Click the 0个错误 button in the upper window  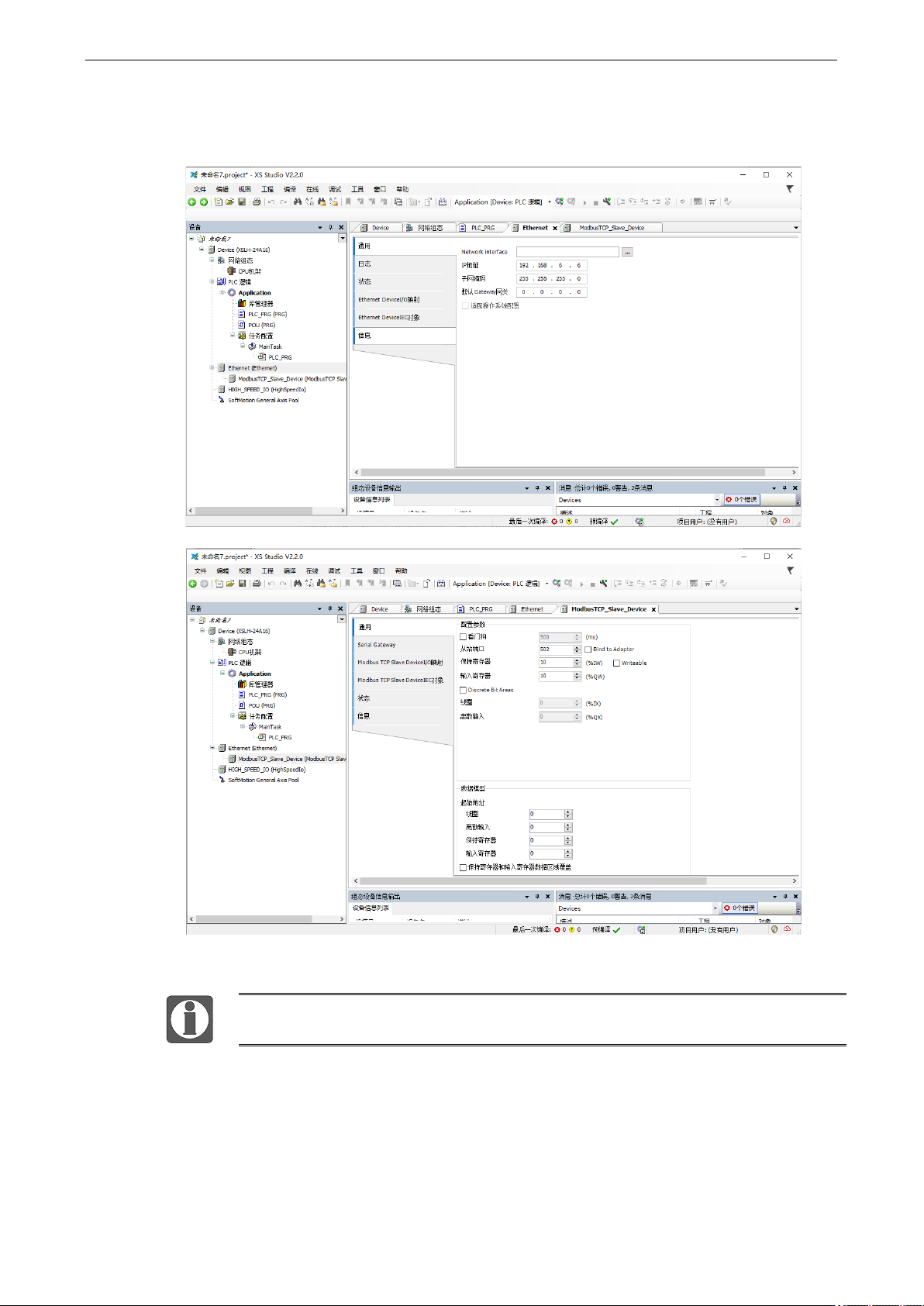point(741,500)
